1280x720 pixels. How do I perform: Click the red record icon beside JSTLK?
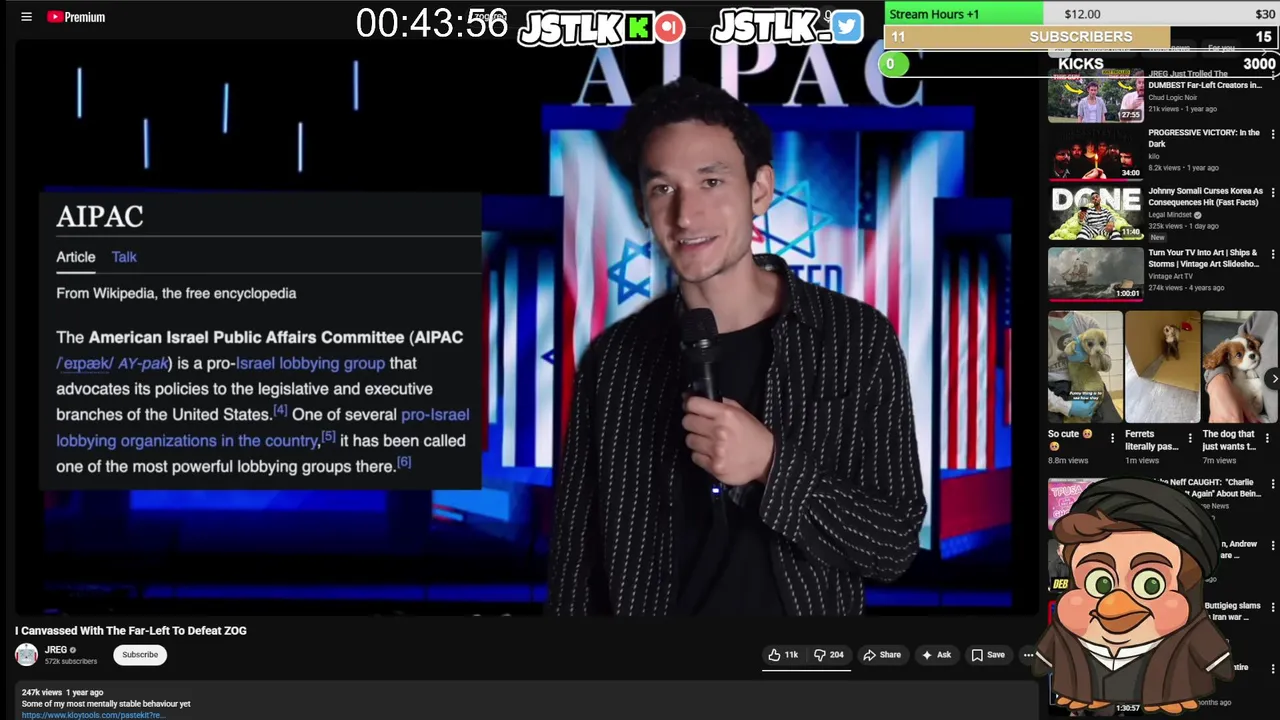670,27
